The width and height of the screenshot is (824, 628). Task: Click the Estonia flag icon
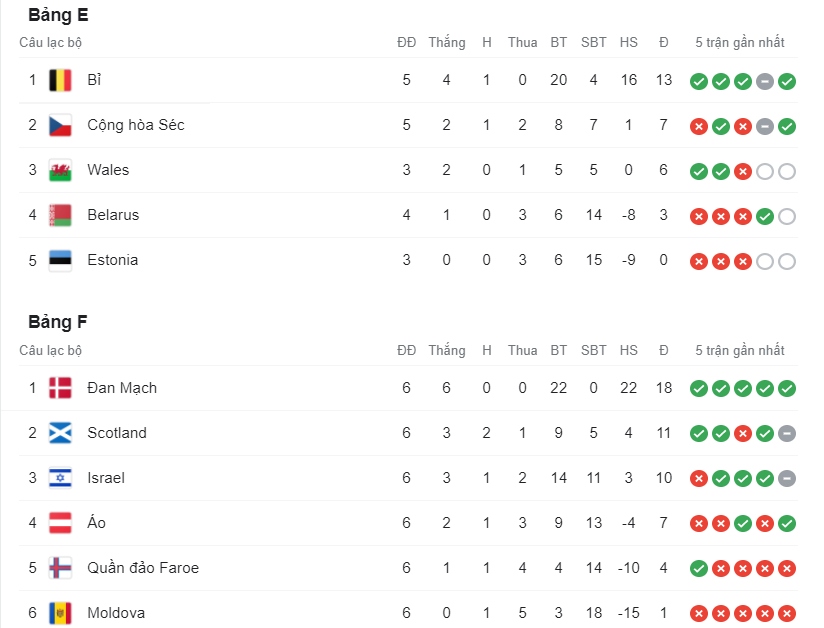coord(60,260)
